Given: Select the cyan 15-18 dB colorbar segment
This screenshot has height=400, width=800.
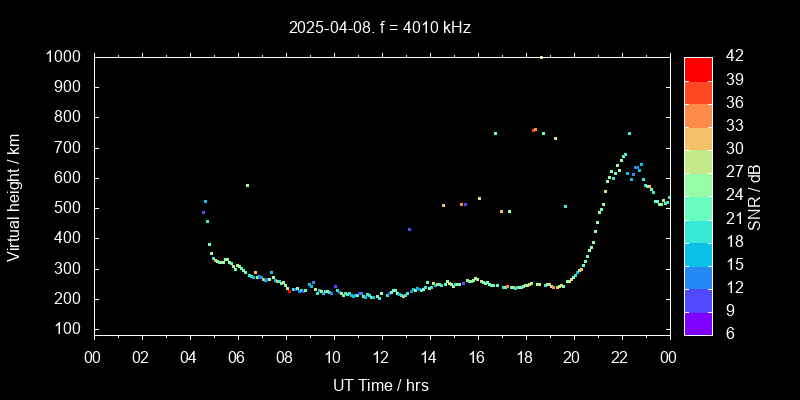Looking at the screenshot, I should 698,253.
